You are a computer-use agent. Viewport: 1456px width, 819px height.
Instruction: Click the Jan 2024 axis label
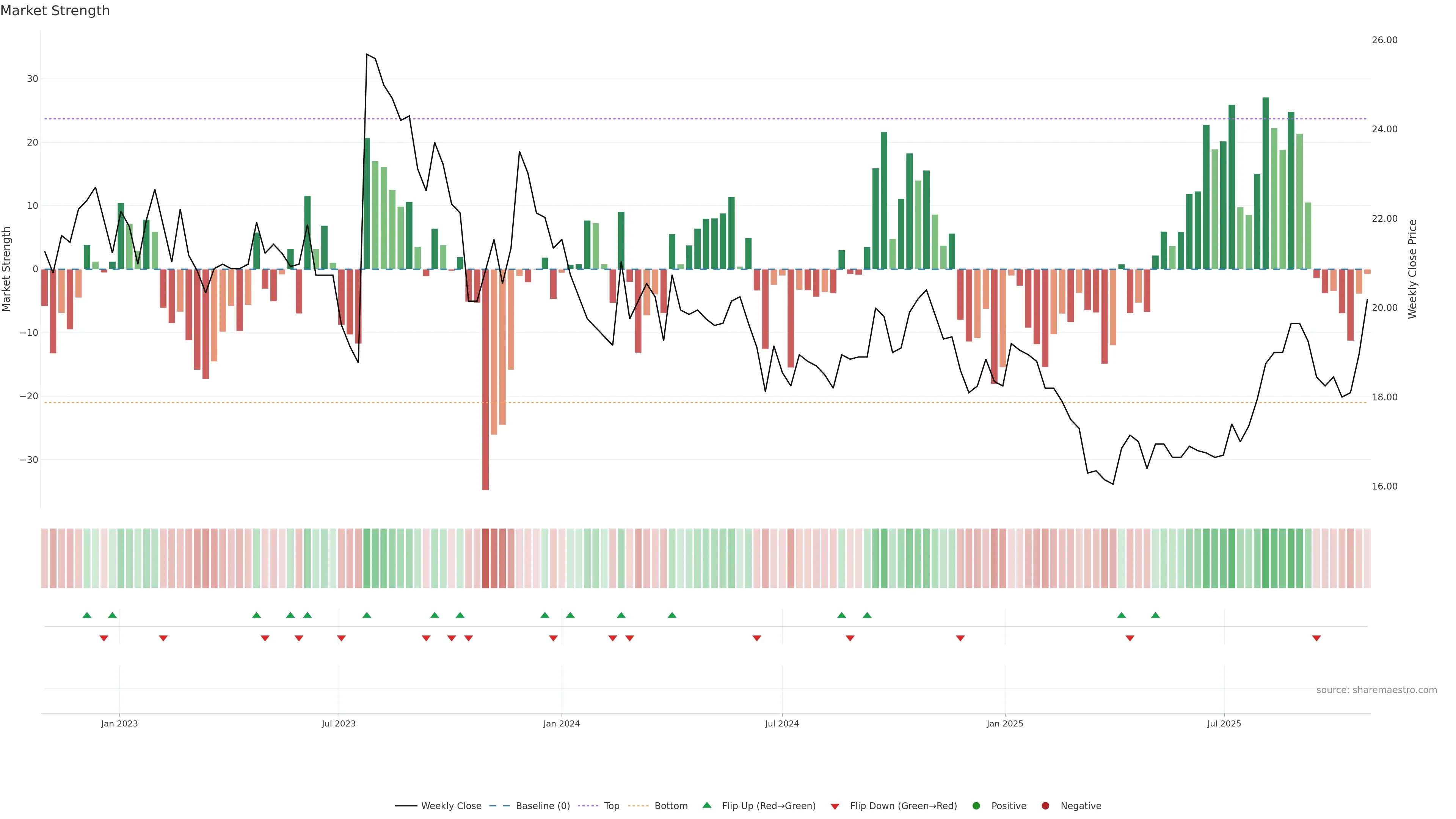561,723
